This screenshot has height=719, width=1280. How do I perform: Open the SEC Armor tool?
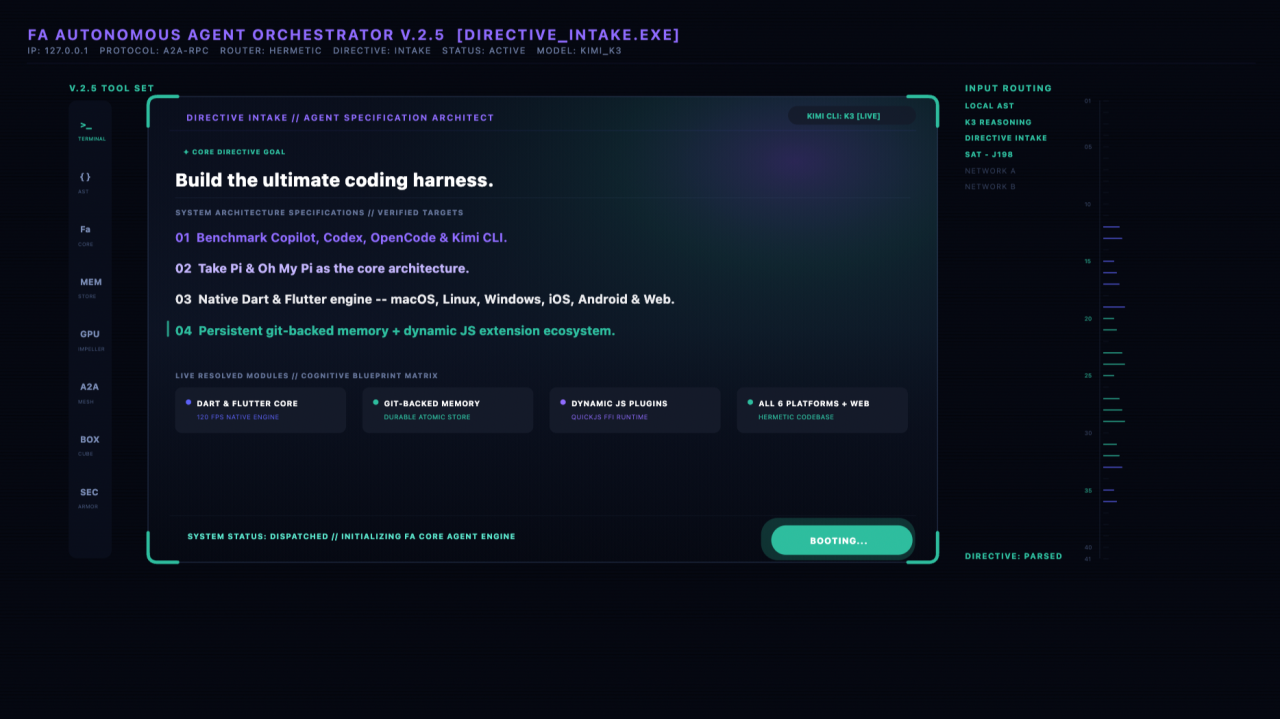90,498
